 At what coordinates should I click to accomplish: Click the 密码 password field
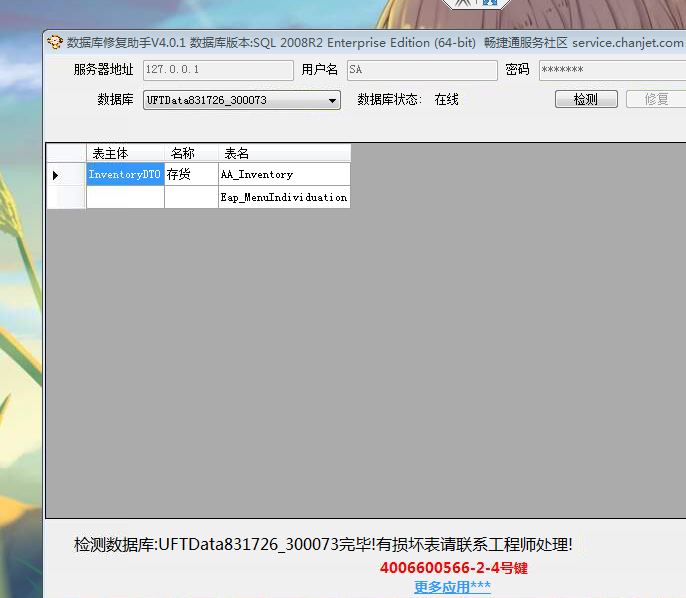point(612,70)
